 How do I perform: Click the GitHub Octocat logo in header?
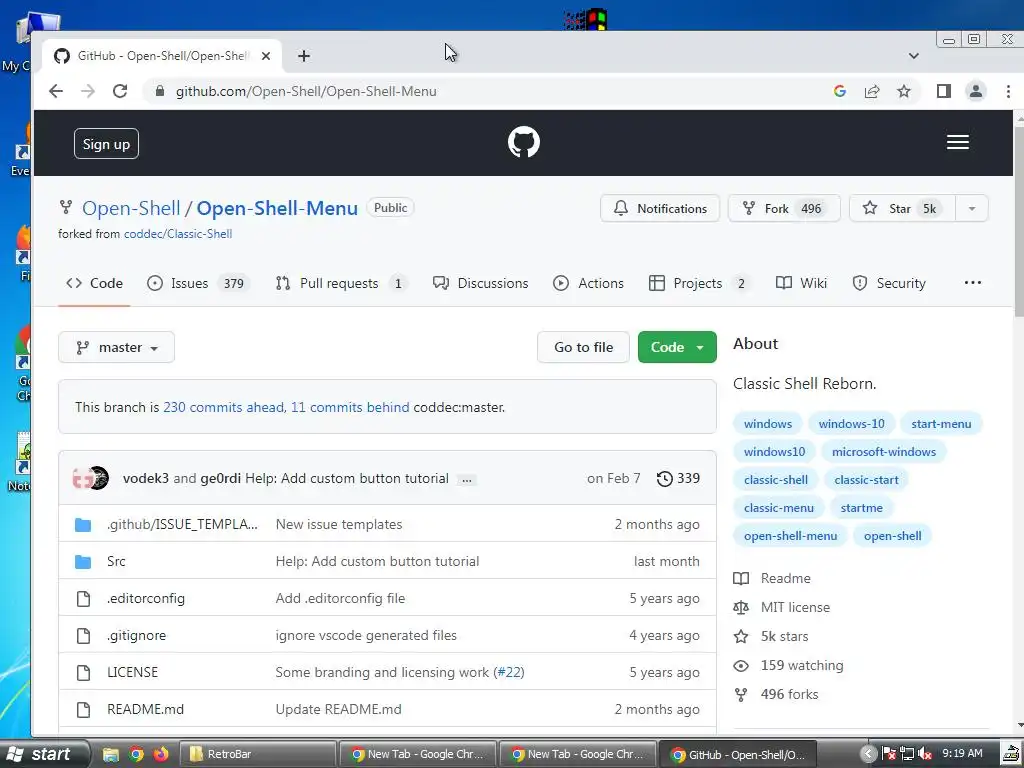pyautogui.click(x=524, y=142)
